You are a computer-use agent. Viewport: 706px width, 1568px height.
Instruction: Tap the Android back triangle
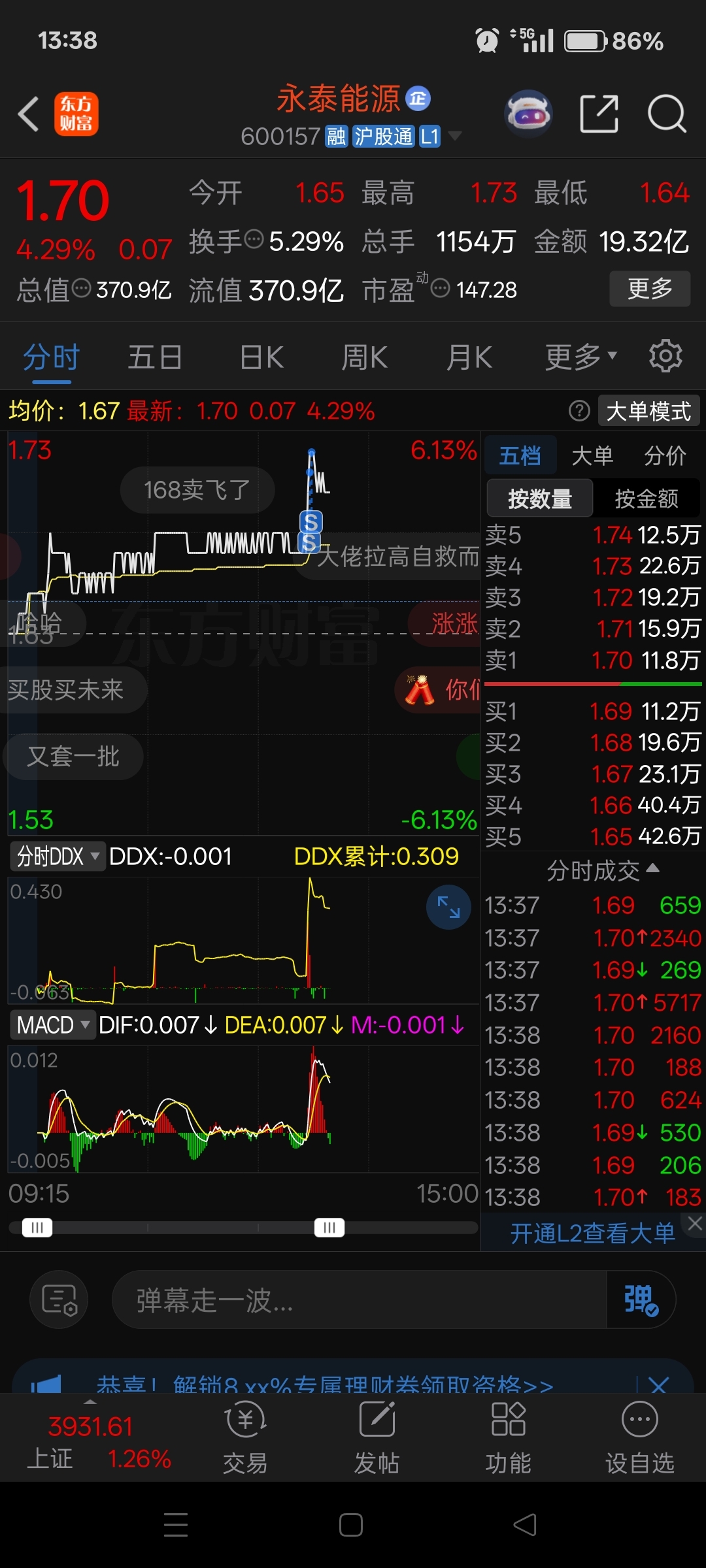click(525, 1525)
